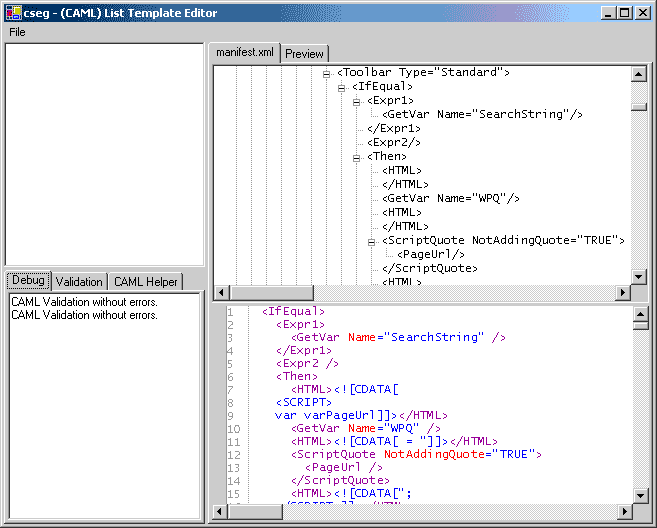
Task: Click the code editor scroll right arrow
Action: (625, 511)
